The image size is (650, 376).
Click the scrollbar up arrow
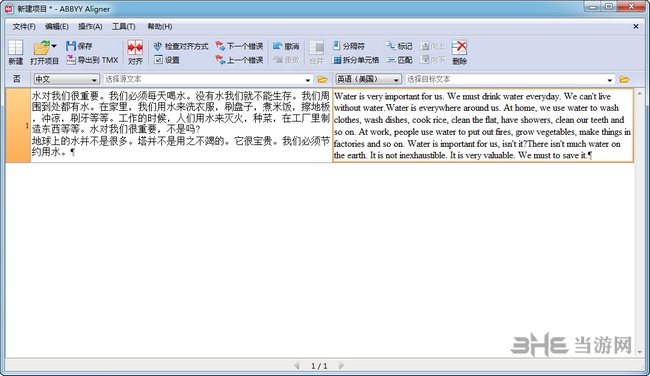tap(640, 94)
